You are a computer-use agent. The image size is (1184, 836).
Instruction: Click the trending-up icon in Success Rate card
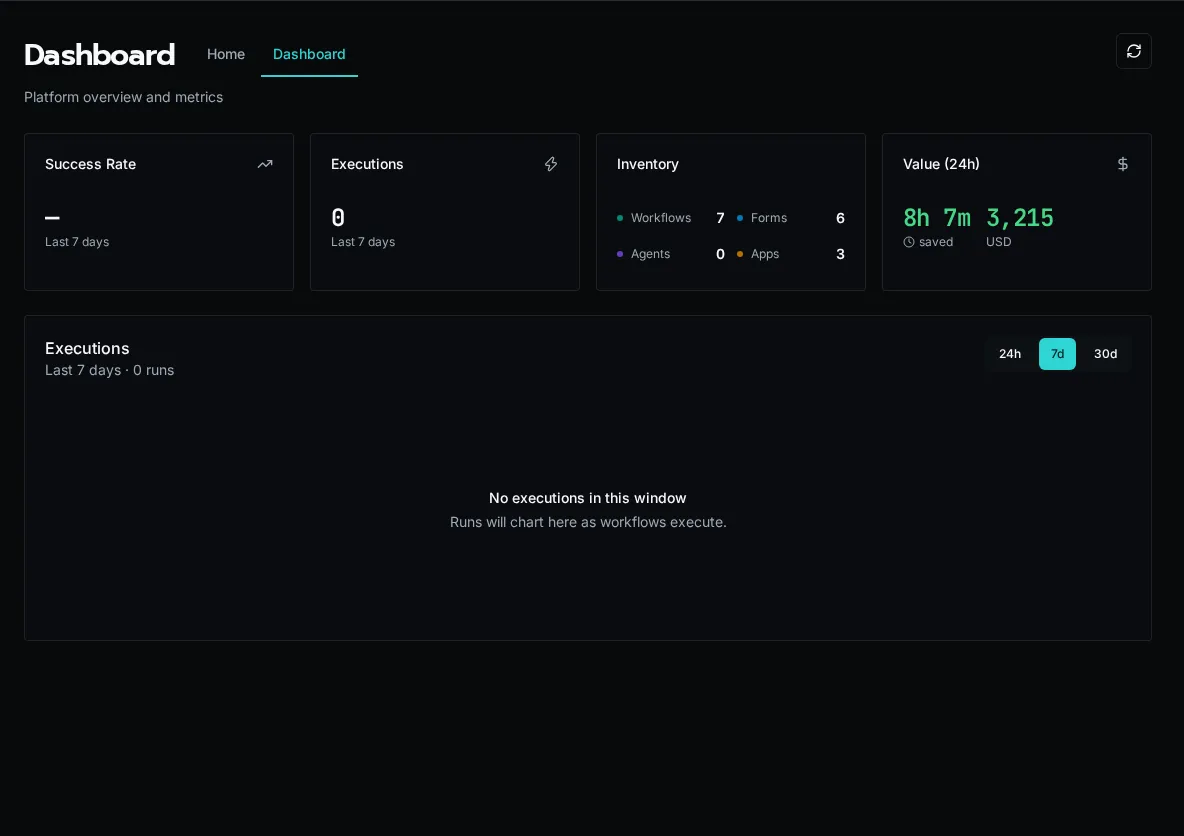pyautogui.click(x=265, y=164)
